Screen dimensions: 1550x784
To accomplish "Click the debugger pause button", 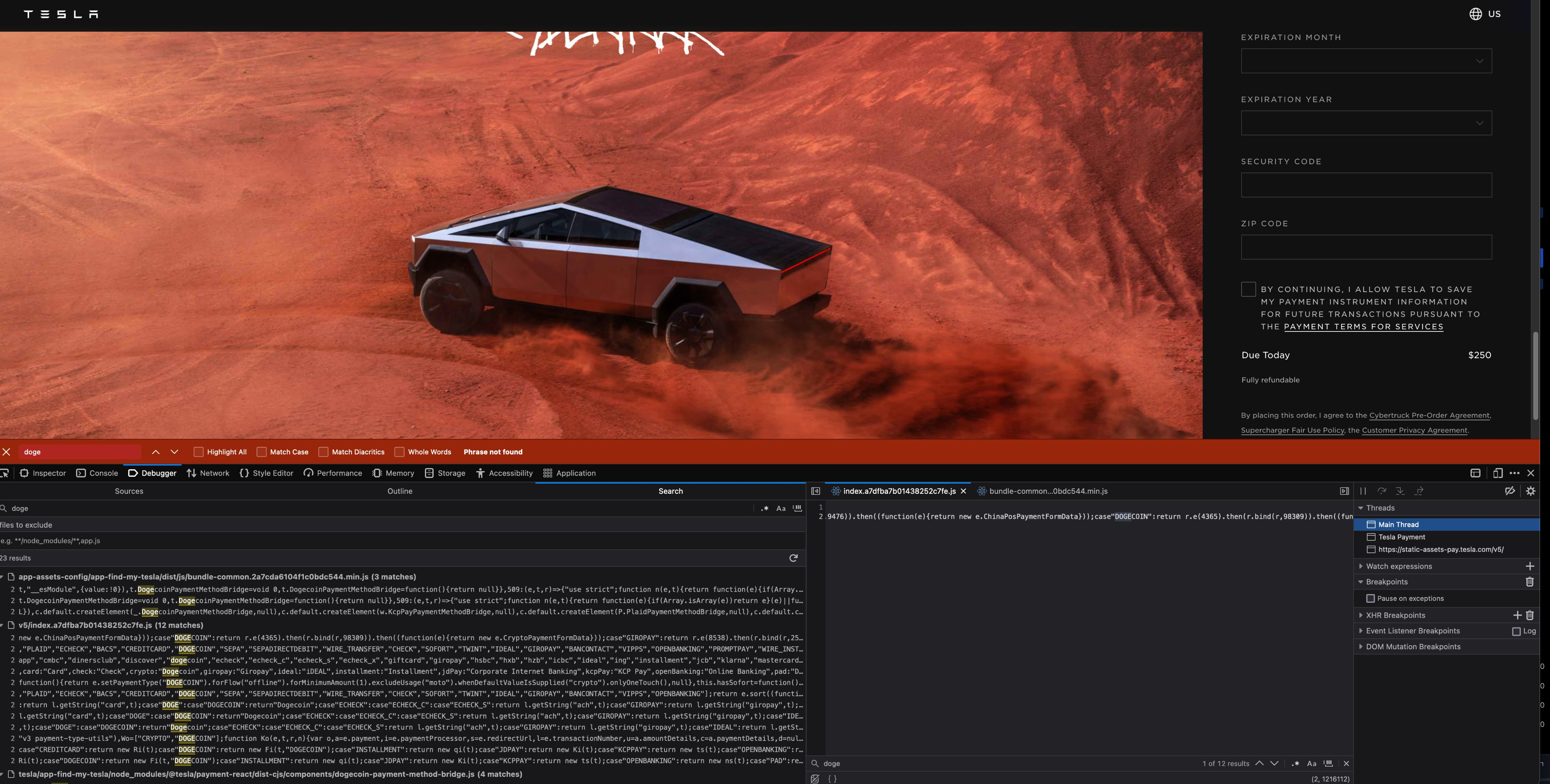I will coord(1363,491).
